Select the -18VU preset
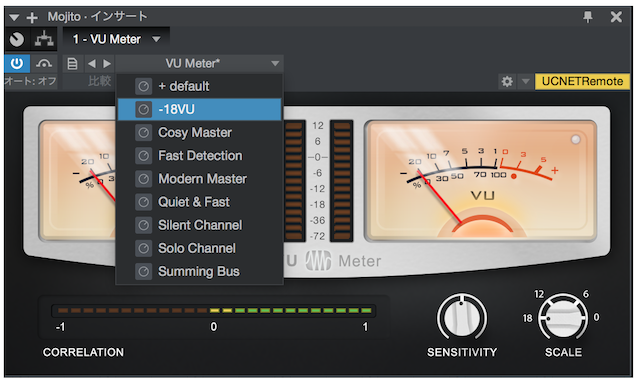The image size is (640, 382). 200,109
